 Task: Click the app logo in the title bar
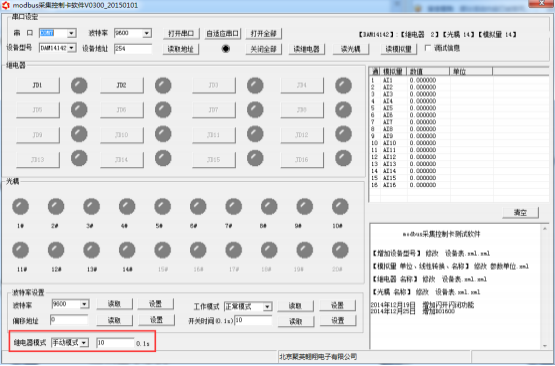5,5
